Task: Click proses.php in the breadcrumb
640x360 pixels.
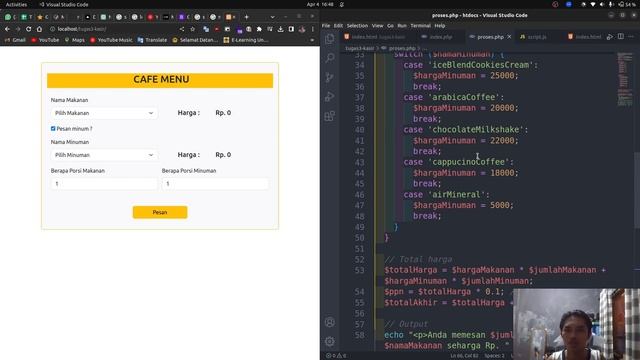Action: point(402,48)
